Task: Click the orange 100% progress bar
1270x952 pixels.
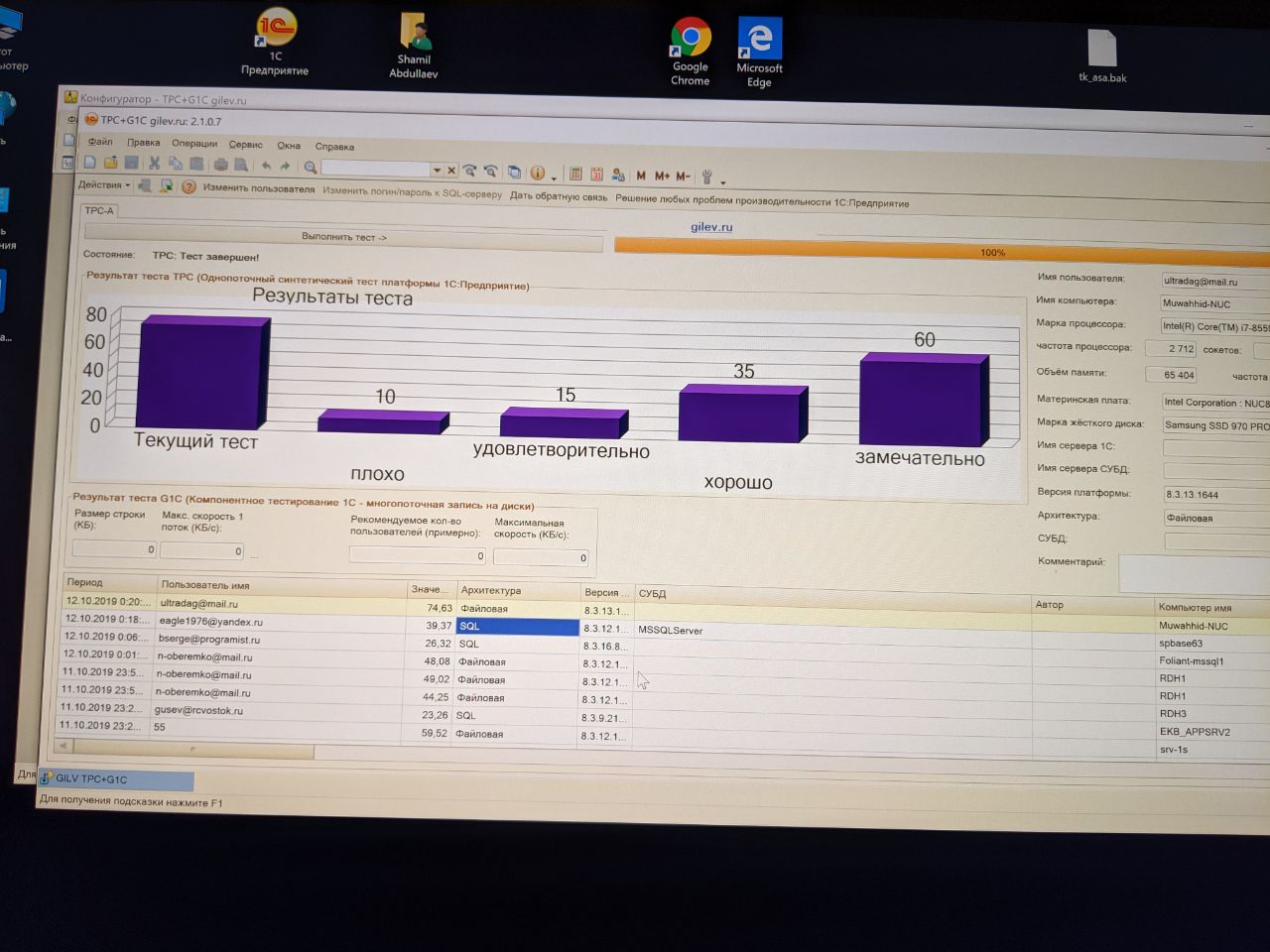Action: pos(943,250)
